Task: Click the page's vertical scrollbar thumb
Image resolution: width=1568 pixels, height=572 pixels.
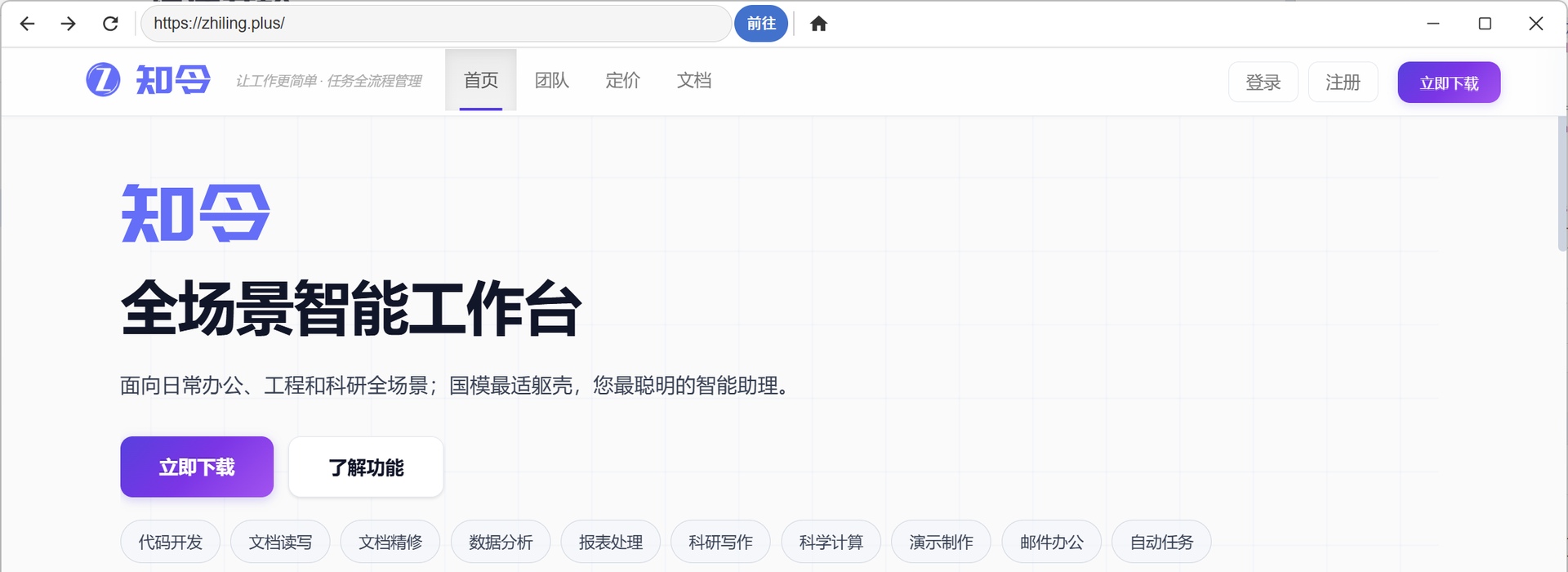Action: pyautogui.click(x=1562, y=184)
